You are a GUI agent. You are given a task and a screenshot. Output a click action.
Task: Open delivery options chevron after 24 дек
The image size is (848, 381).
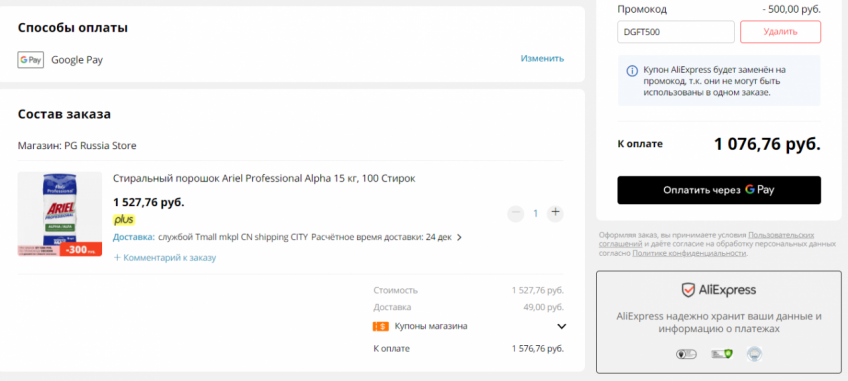point(459,237)
